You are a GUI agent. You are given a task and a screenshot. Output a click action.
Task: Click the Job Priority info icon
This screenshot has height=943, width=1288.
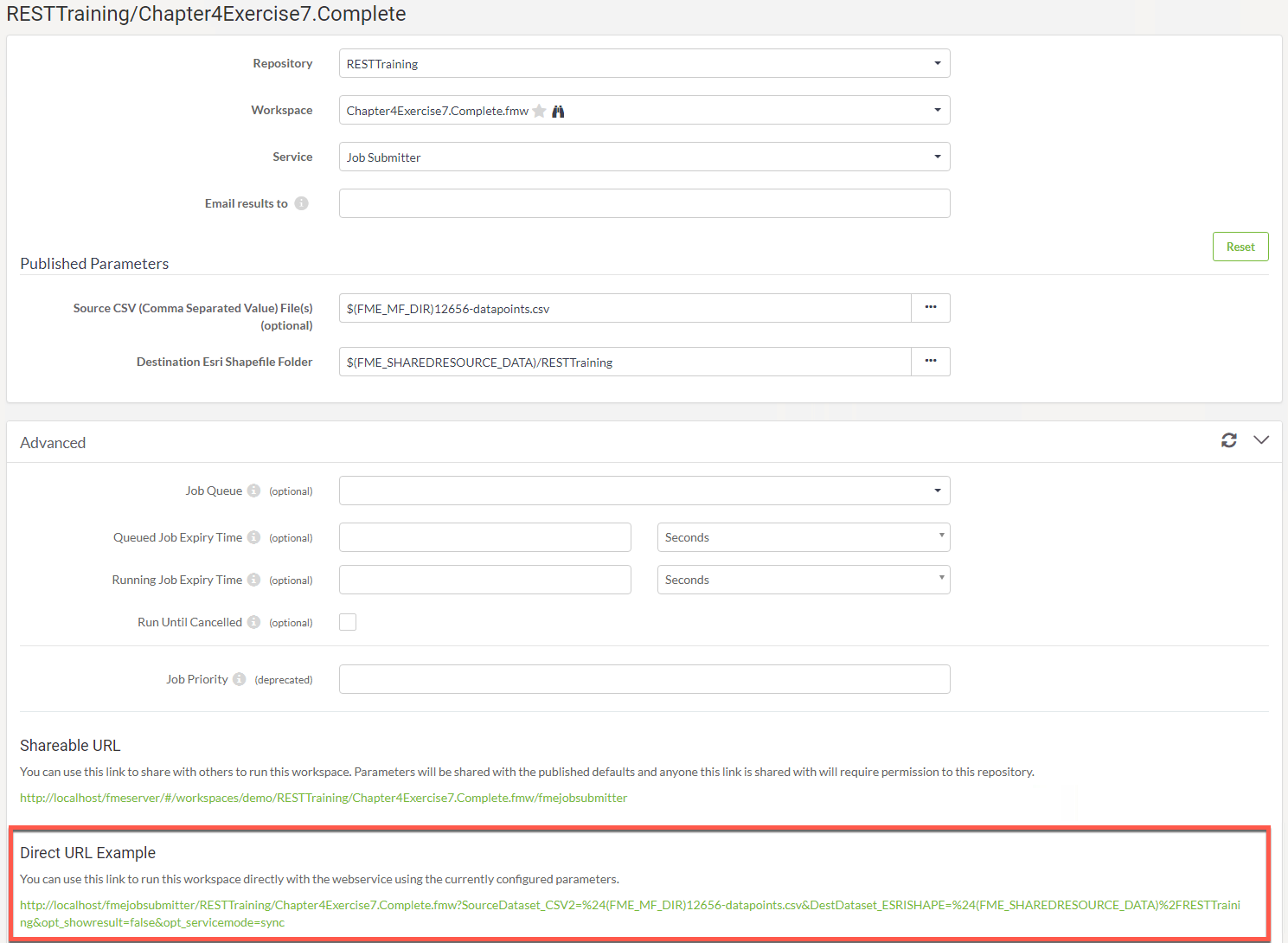click(239, 679)
